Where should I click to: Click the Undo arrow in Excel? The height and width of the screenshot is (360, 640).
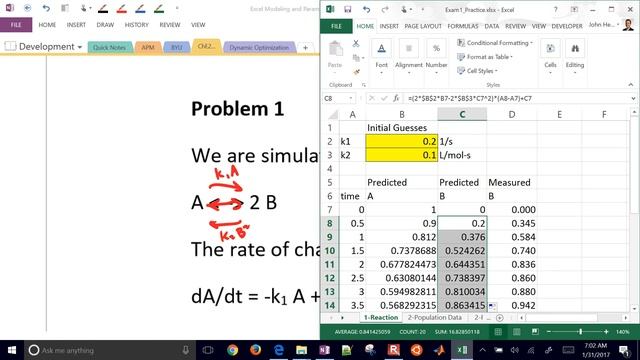366,9
